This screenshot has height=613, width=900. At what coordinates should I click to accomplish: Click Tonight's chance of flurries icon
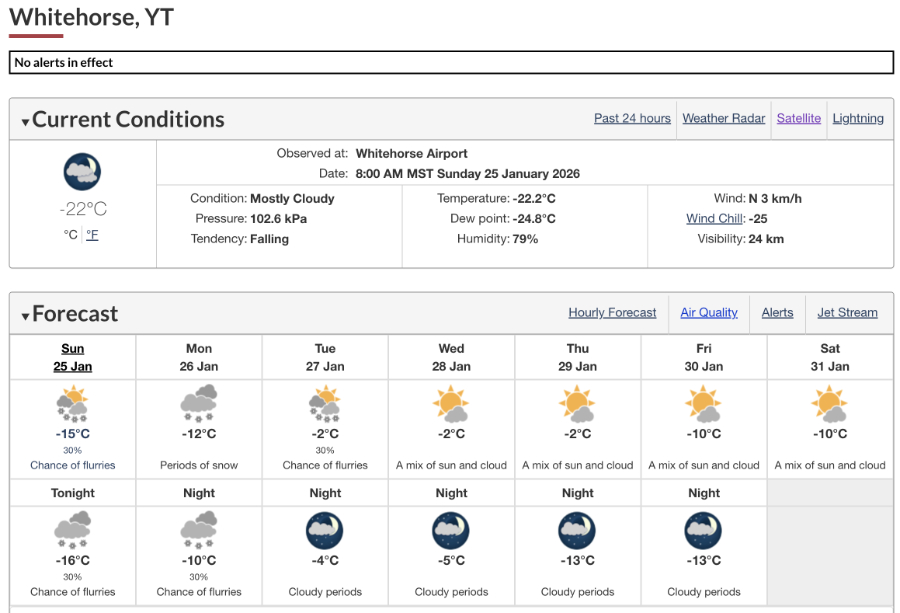click(72, 530)
